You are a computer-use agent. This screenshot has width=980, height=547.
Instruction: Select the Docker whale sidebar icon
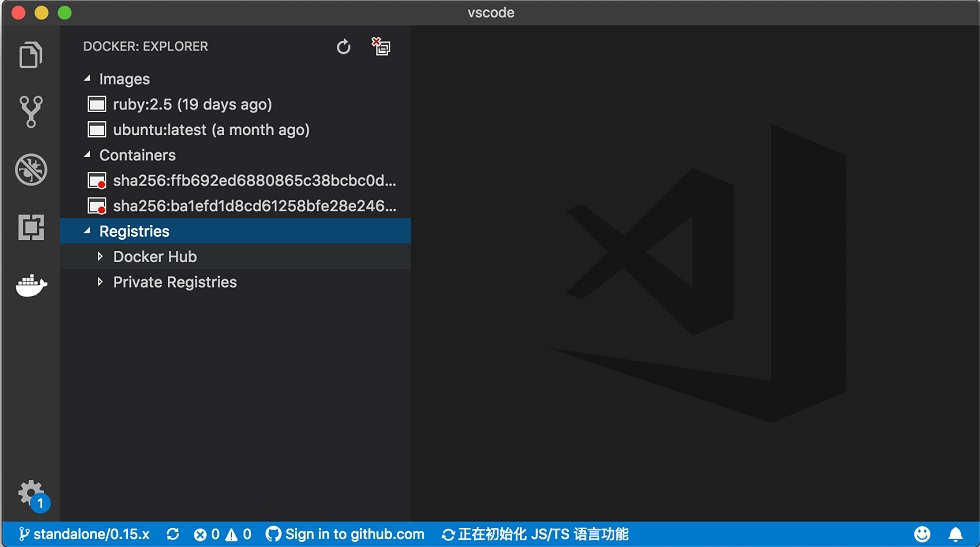coord(31,285)
